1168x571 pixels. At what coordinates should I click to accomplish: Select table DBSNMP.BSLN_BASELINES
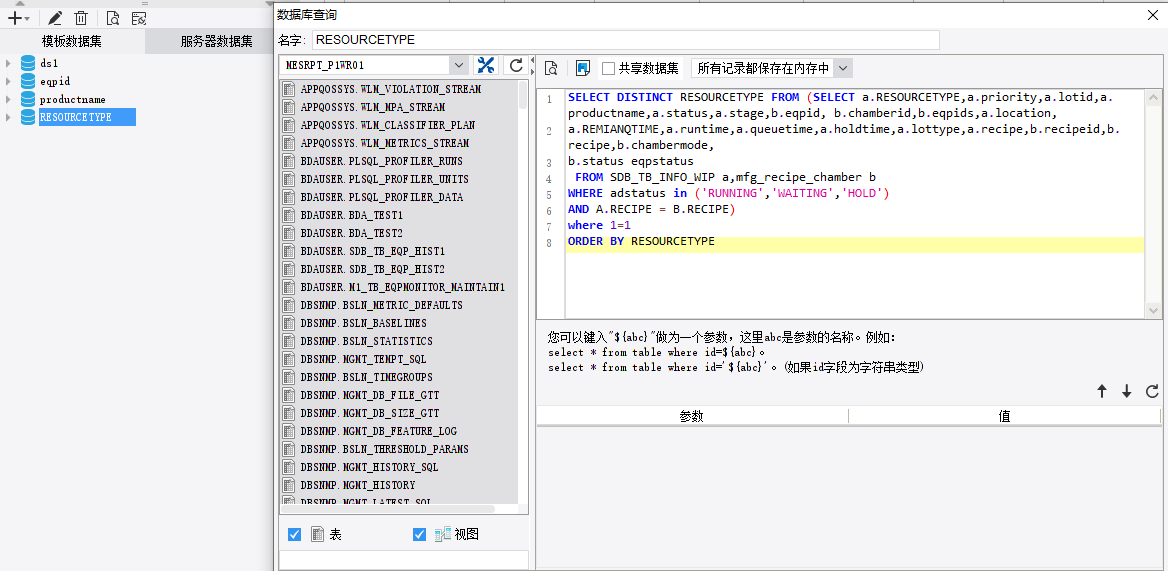[366, 323]
